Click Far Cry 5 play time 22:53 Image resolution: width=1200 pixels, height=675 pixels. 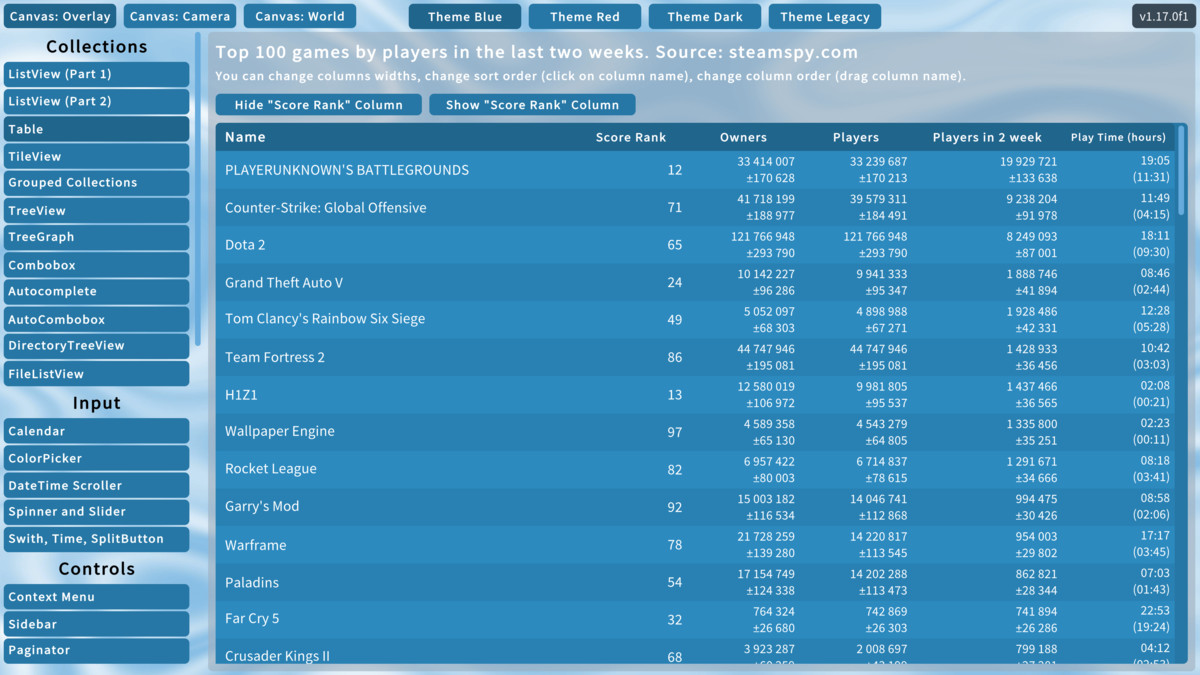click(x=1155, y=611)
